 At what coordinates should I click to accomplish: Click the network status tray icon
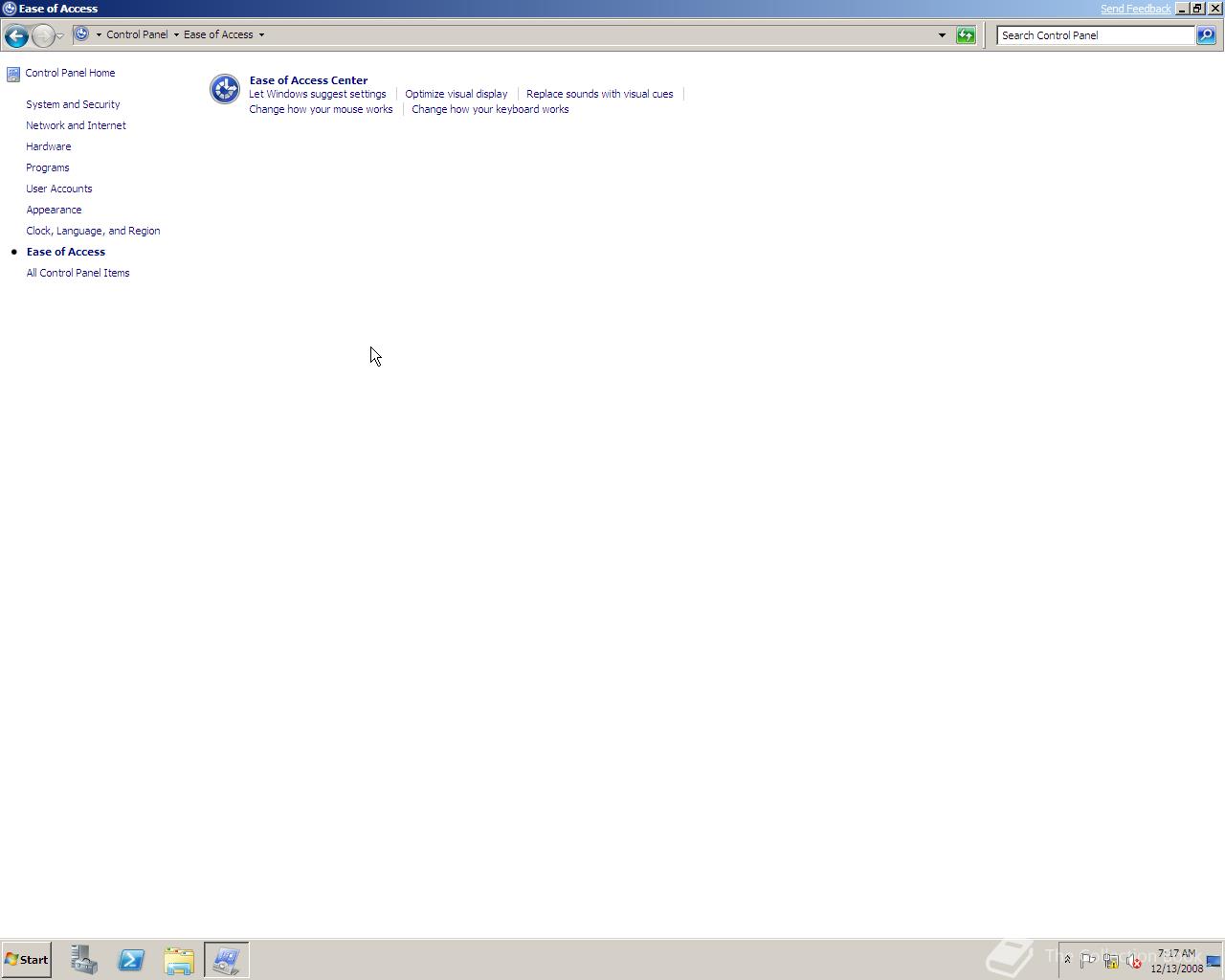click(x=1110, y=961)
